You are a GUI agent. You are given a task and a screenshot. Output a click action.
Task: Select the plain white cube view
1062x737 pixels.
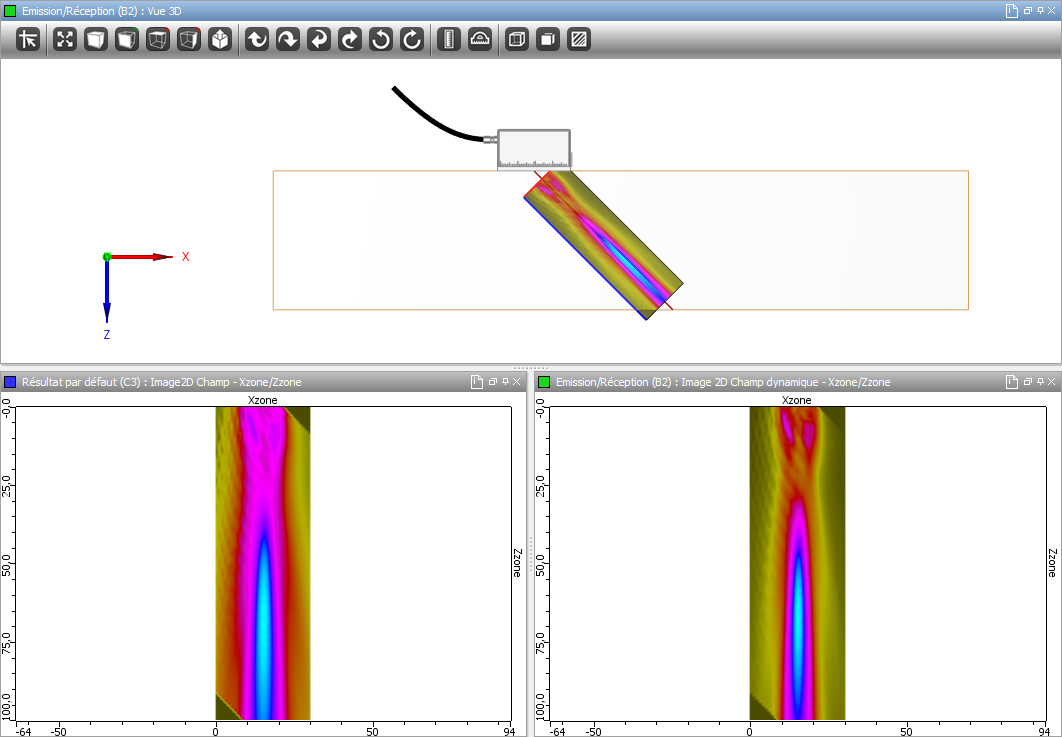(x=96, y=40)
